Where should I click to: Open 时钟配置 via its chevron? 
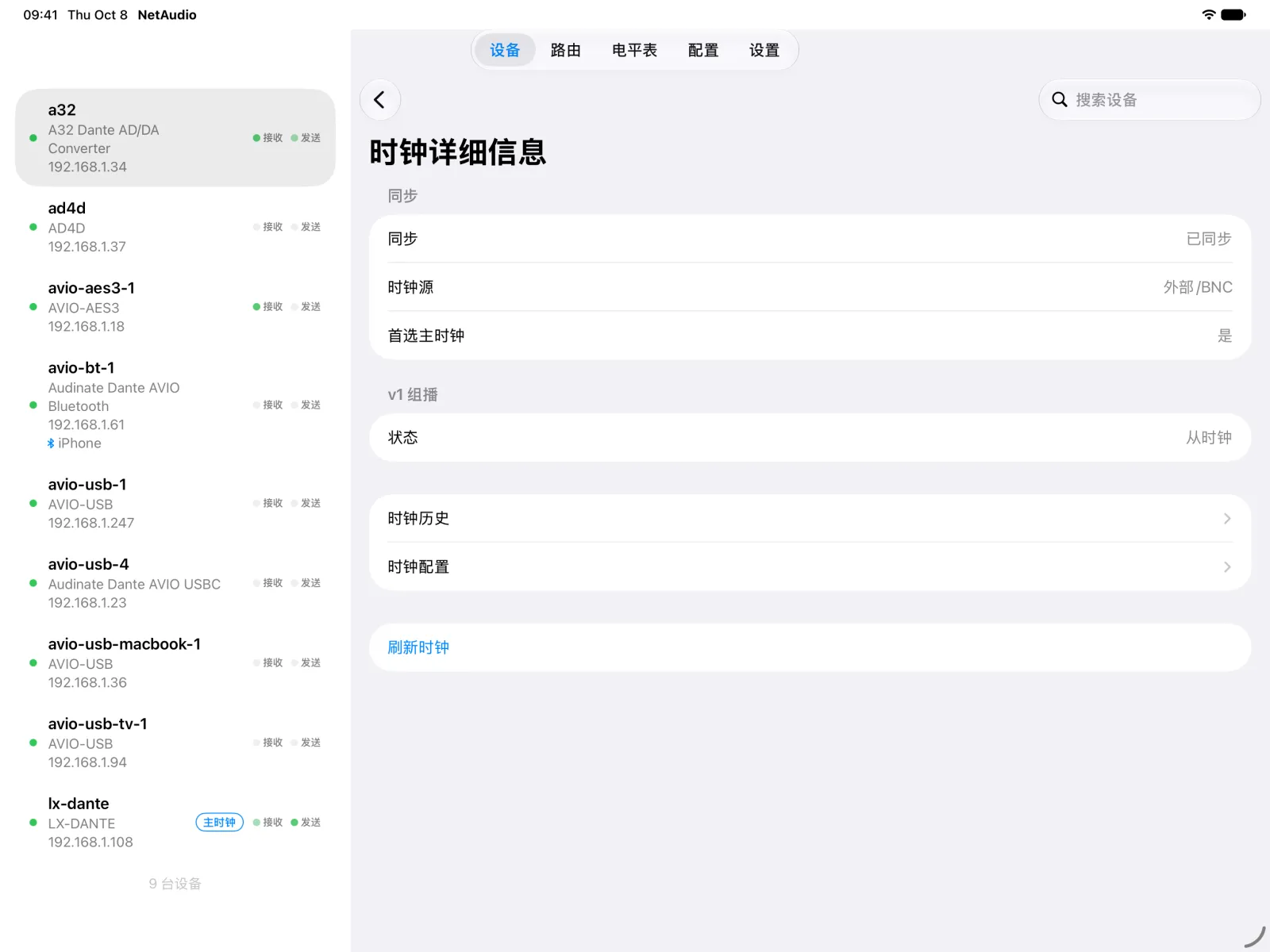point(1227,567)
